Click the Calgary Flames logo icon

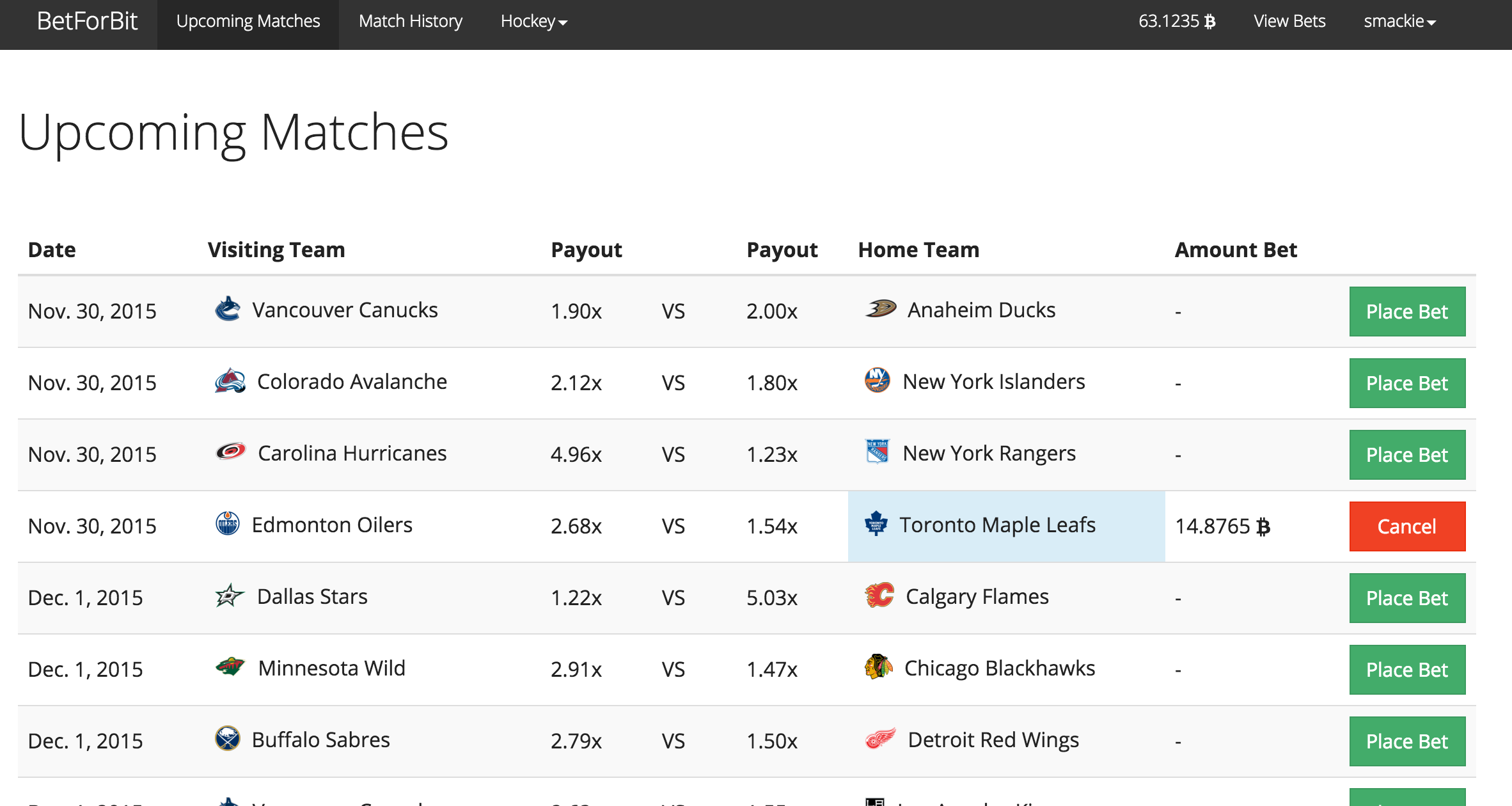[879, 596]
